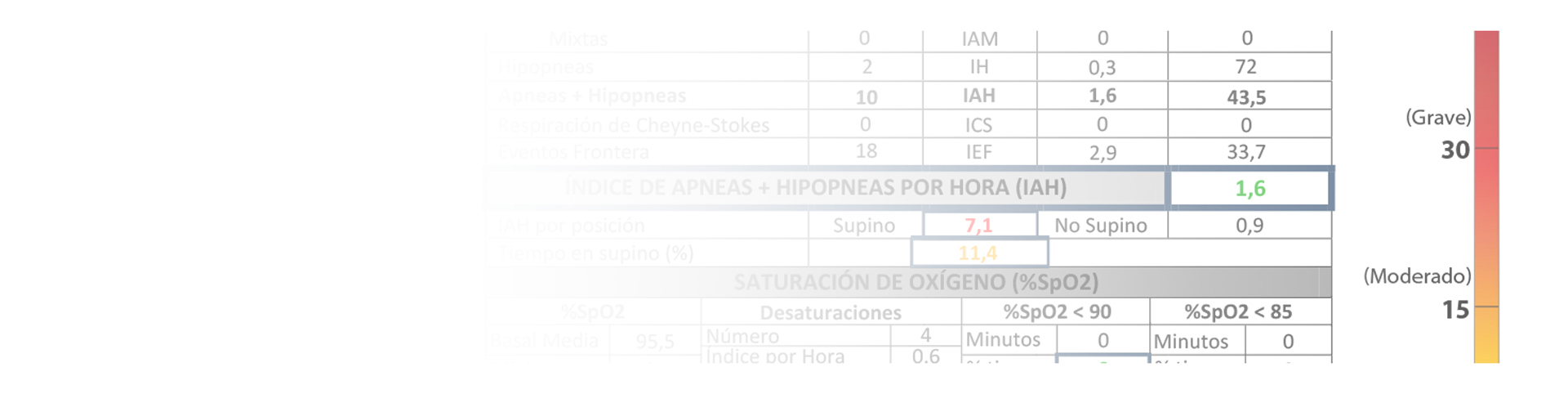This screenshot has width=1568, height=394.
Task: Click the Basal Media value 95,5
Action: [x=655, y=341]
